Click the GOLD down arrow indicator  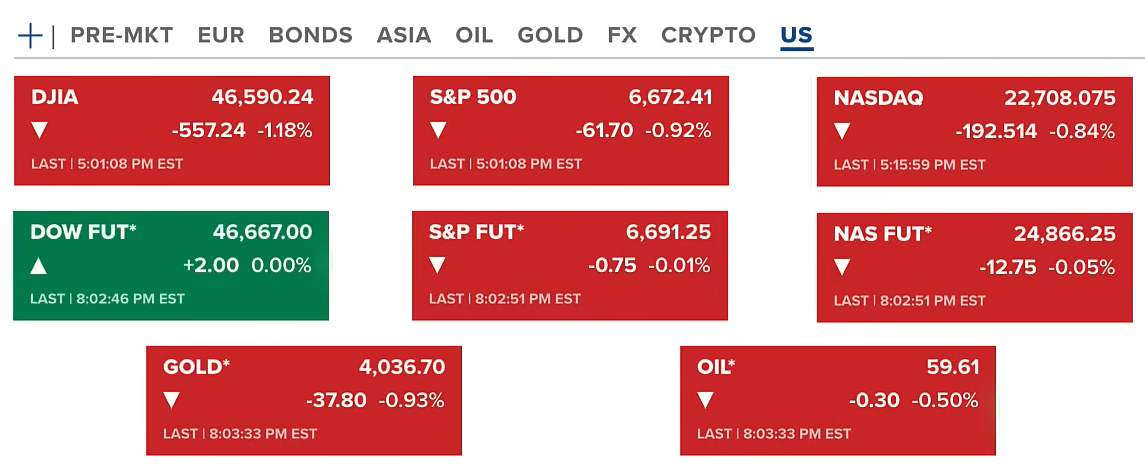[172, 401]
